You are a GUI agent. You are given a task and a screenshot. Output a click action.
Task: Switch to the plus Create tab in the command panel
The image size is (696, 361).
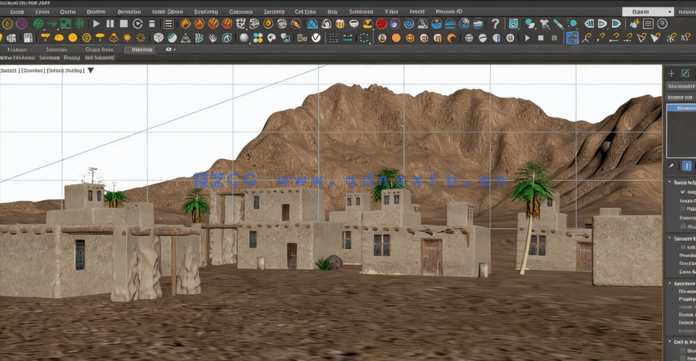pyautogui.click(x=671, y=73)
